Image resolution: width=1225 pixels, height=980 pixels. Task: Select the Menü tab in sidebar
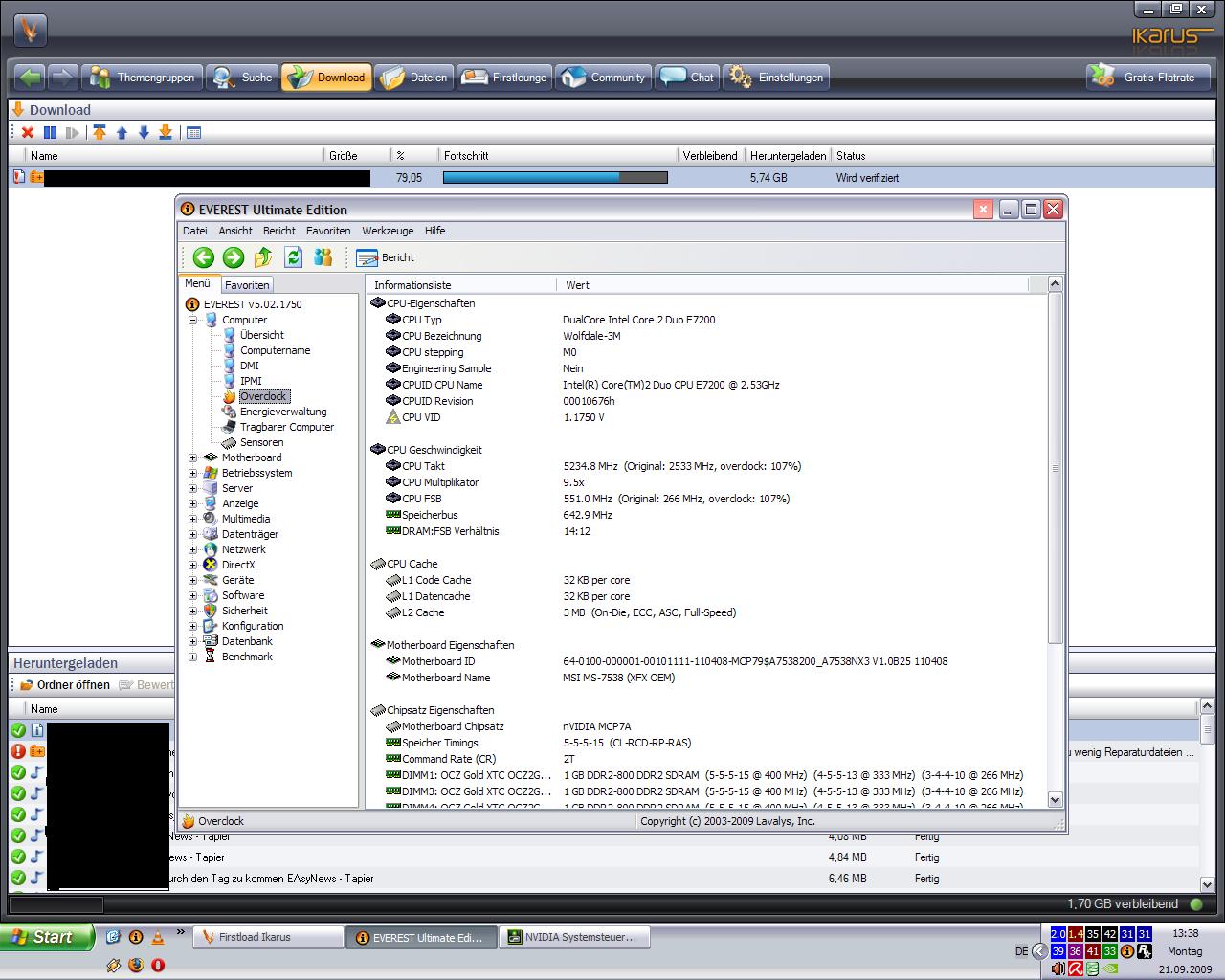coord(198,284)
